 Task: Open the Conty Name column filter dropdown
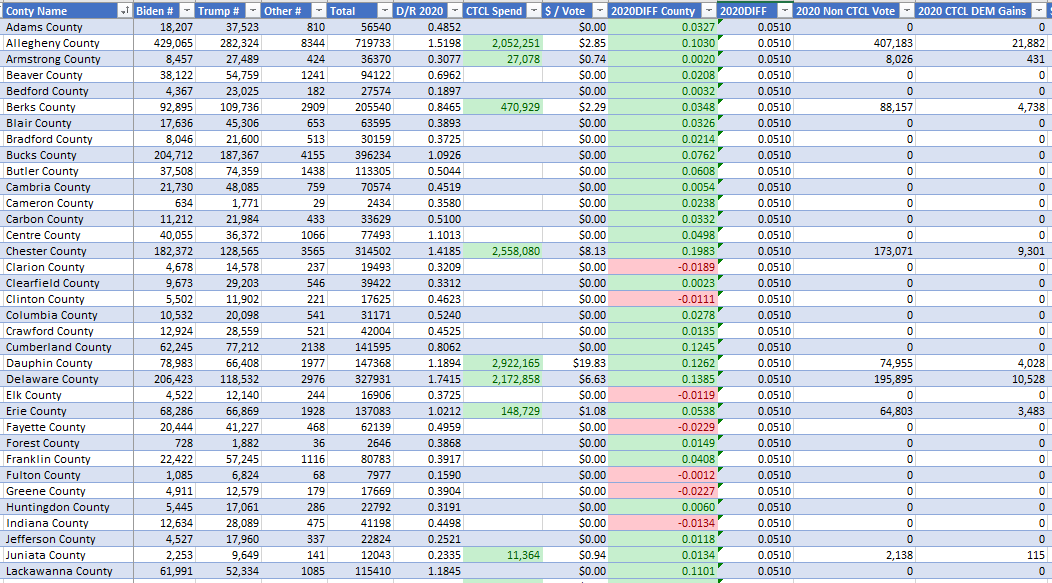[x=125, y=11]
